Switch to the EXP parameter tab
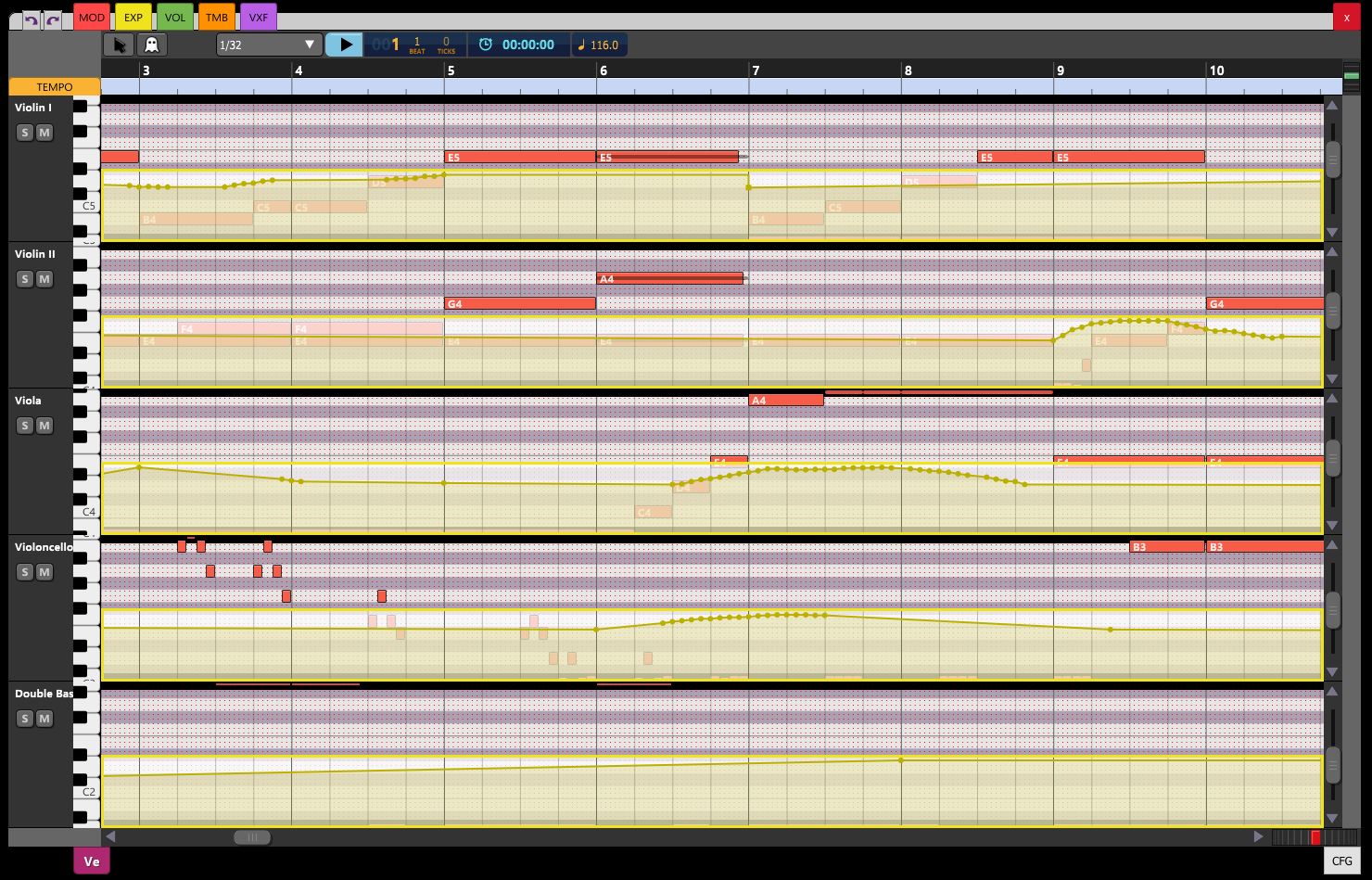 133,17
